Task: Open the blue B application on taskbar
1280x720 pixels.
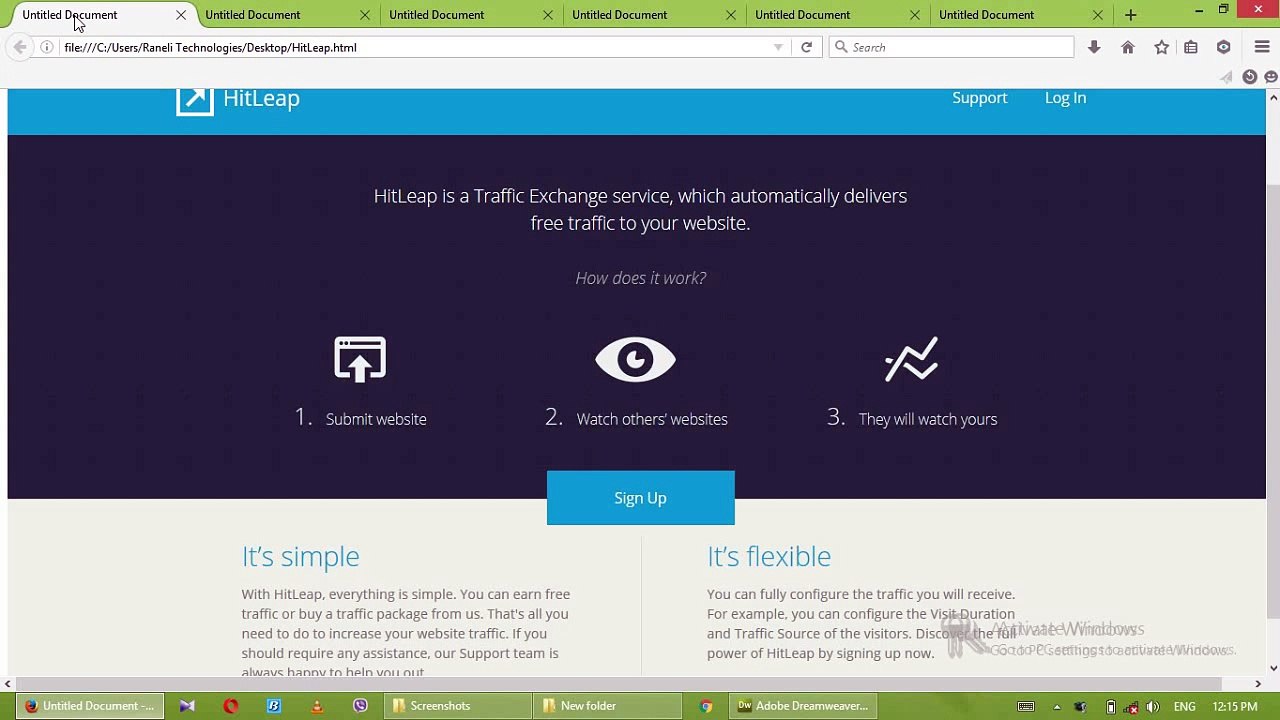Action: (274, 706)
